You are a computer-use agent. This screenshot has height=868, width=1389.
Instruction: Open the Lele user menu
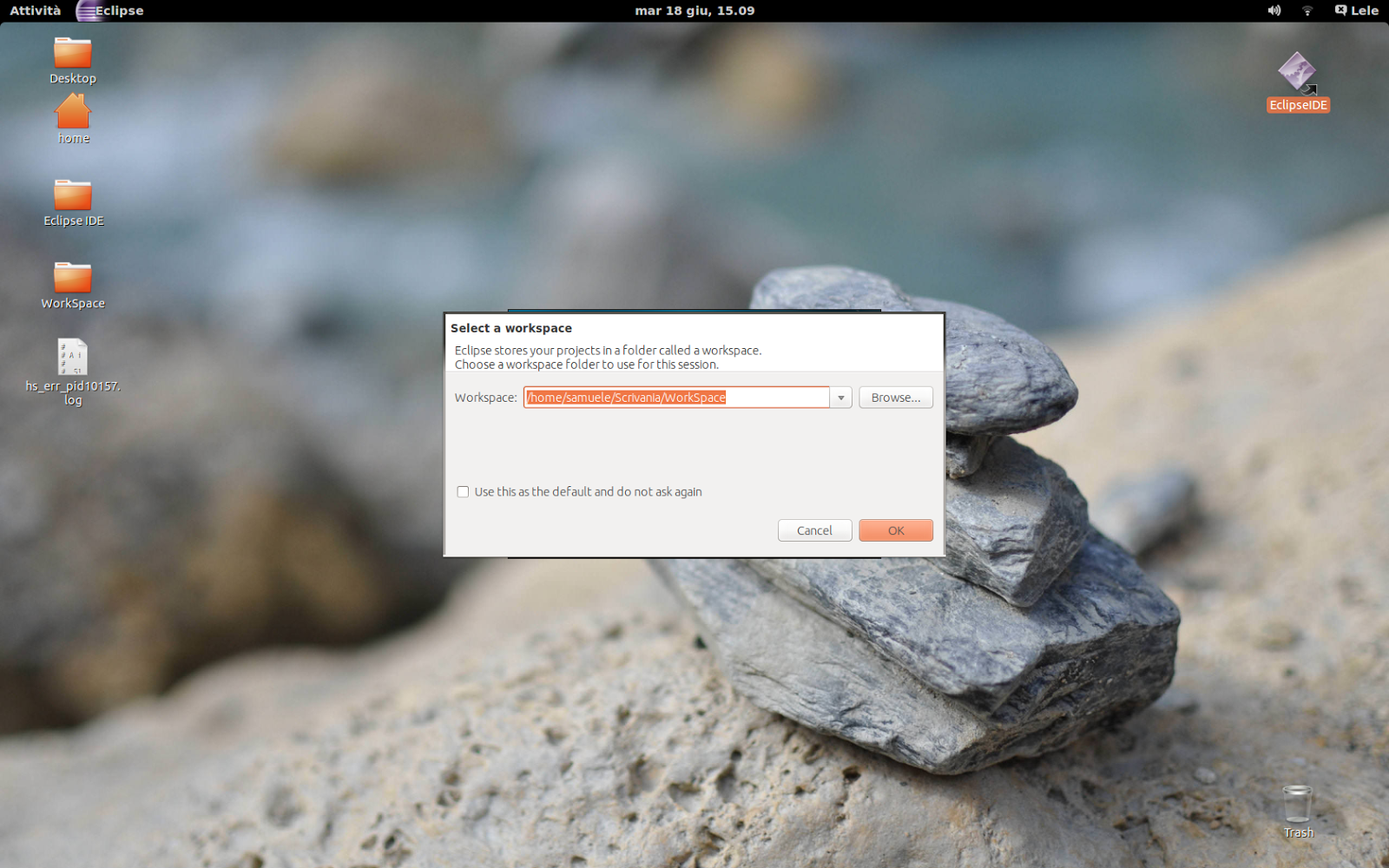1357,10
